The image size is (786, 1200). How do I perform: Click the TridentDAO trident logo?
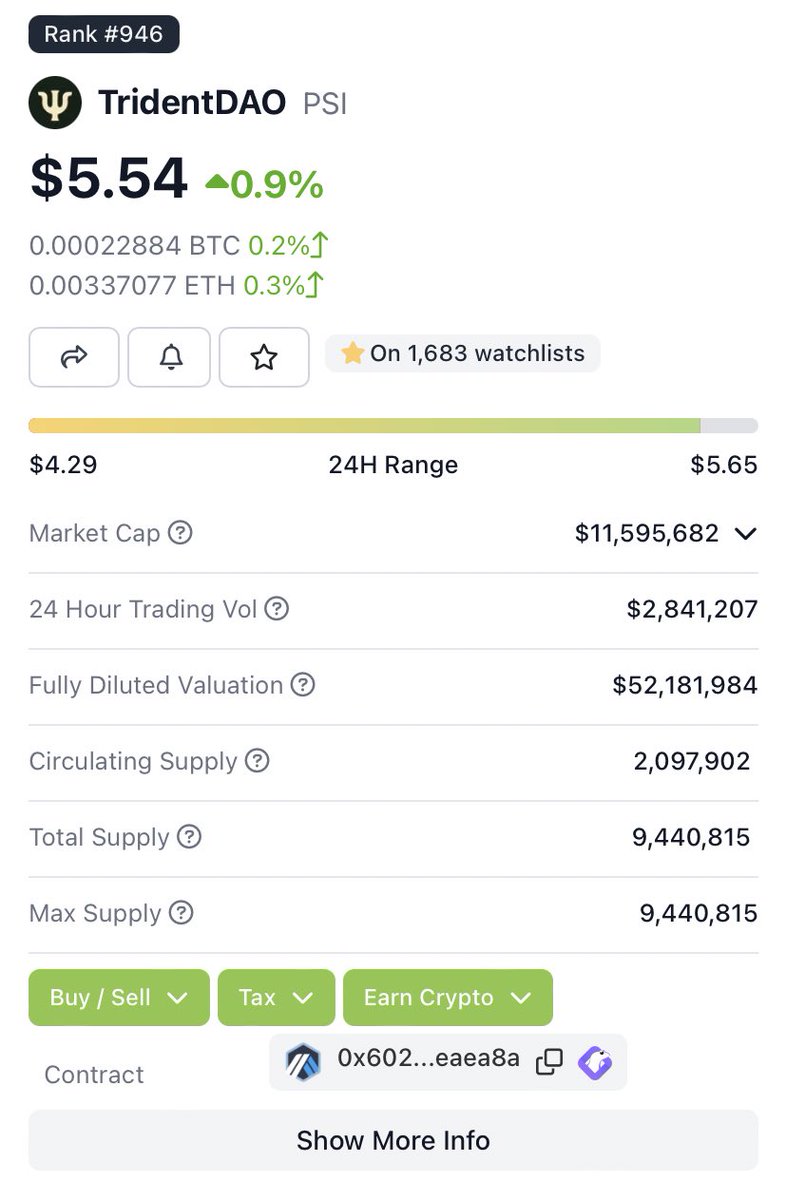(x=55, y=103)
